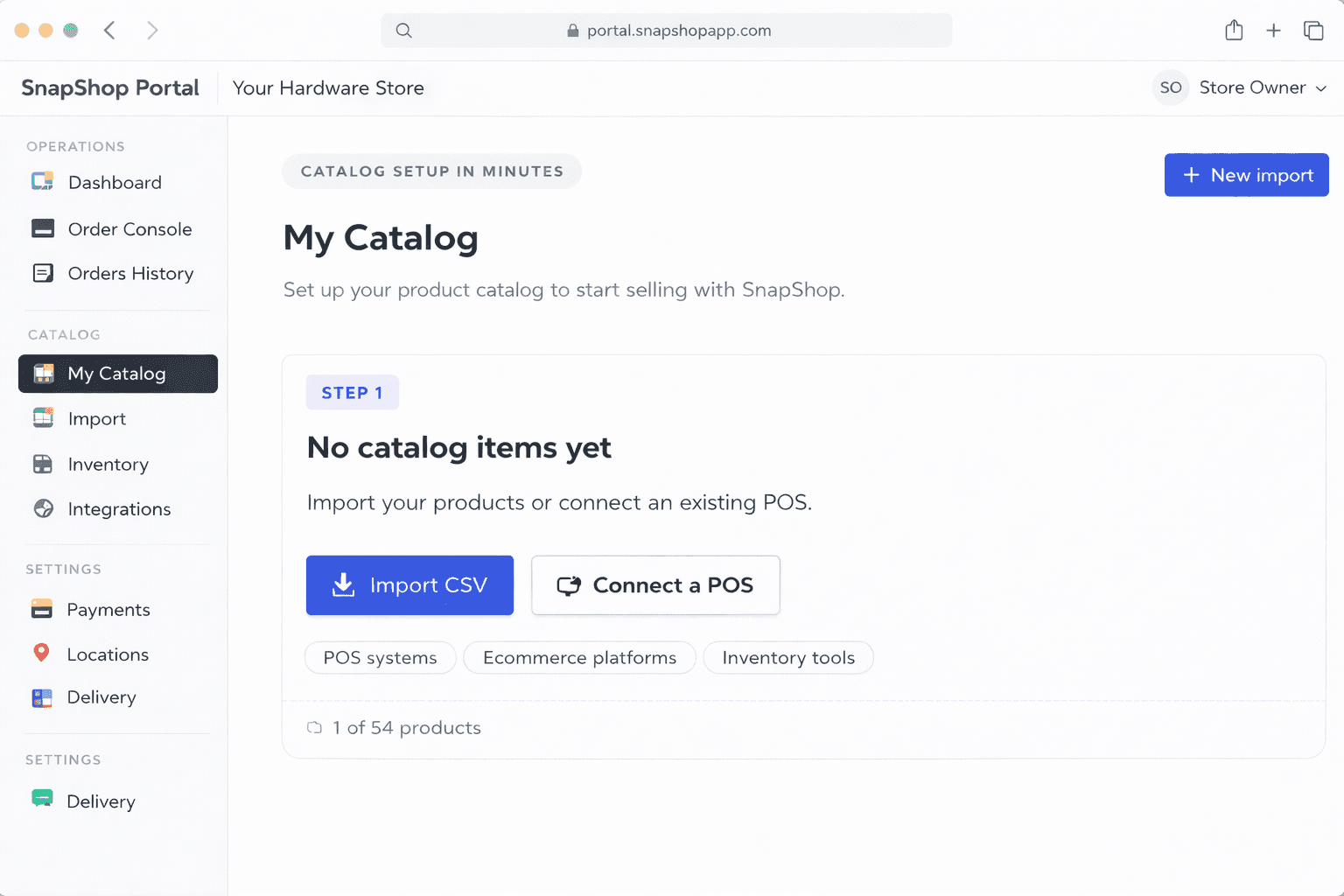Click the 1 of 54 products progress indicator
Screen dimensions: 1344x896
tap(393, 727)
